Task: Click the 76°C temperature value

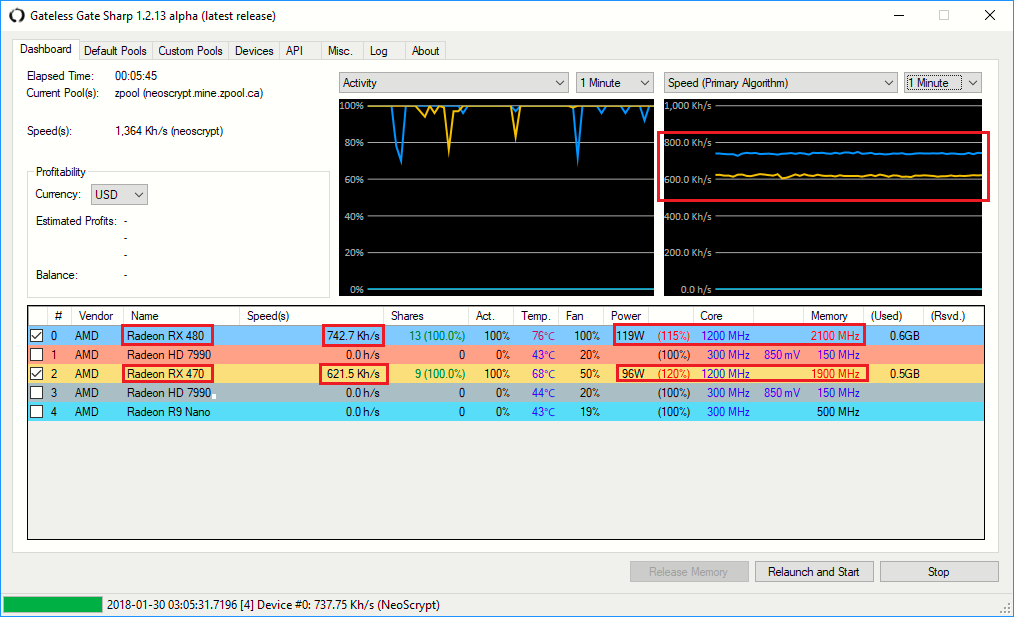Action: click(x=543, y=336)
